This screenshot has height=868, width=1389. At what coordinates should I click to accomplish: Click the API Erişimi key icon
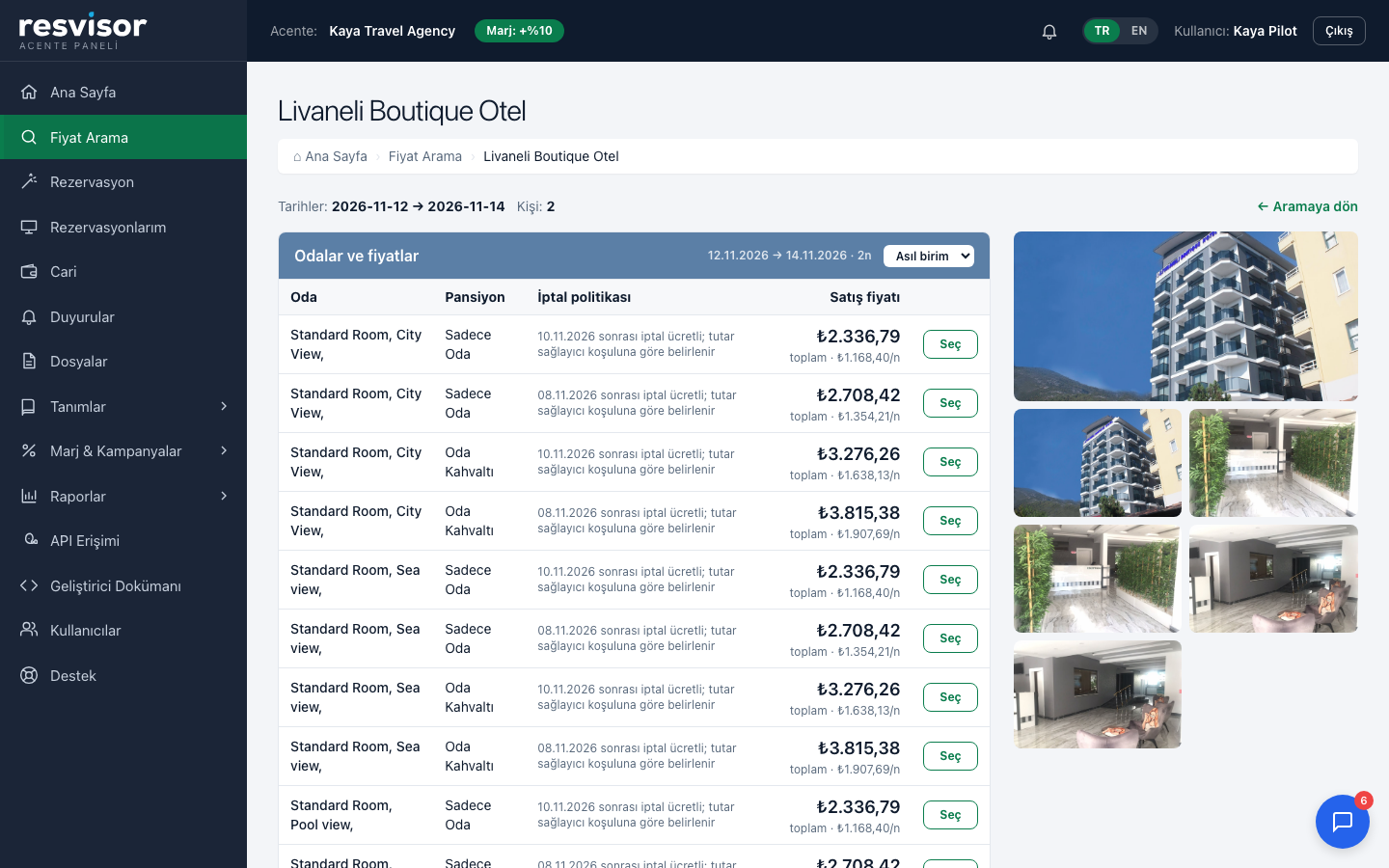coord(29,540)
